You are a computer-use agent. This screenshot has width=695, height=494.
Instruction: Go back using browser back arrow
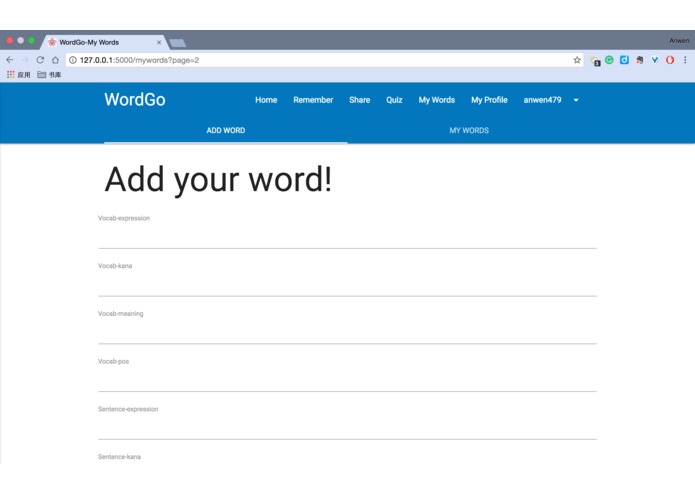(10, 60)
